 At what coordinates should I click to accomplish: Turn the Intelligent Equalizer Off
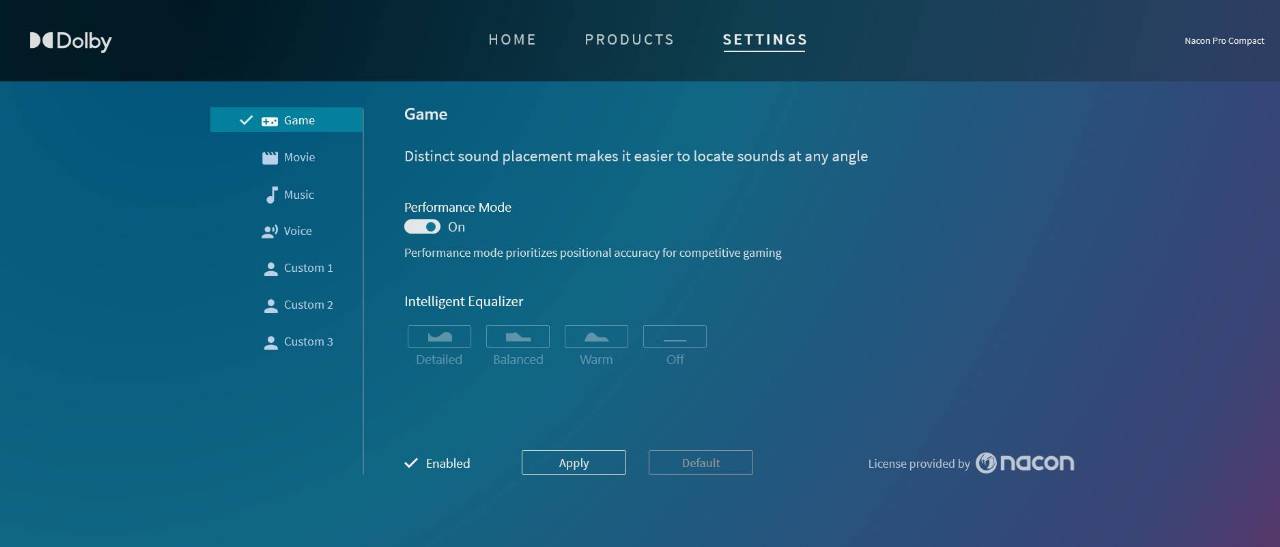click(675, 337)
